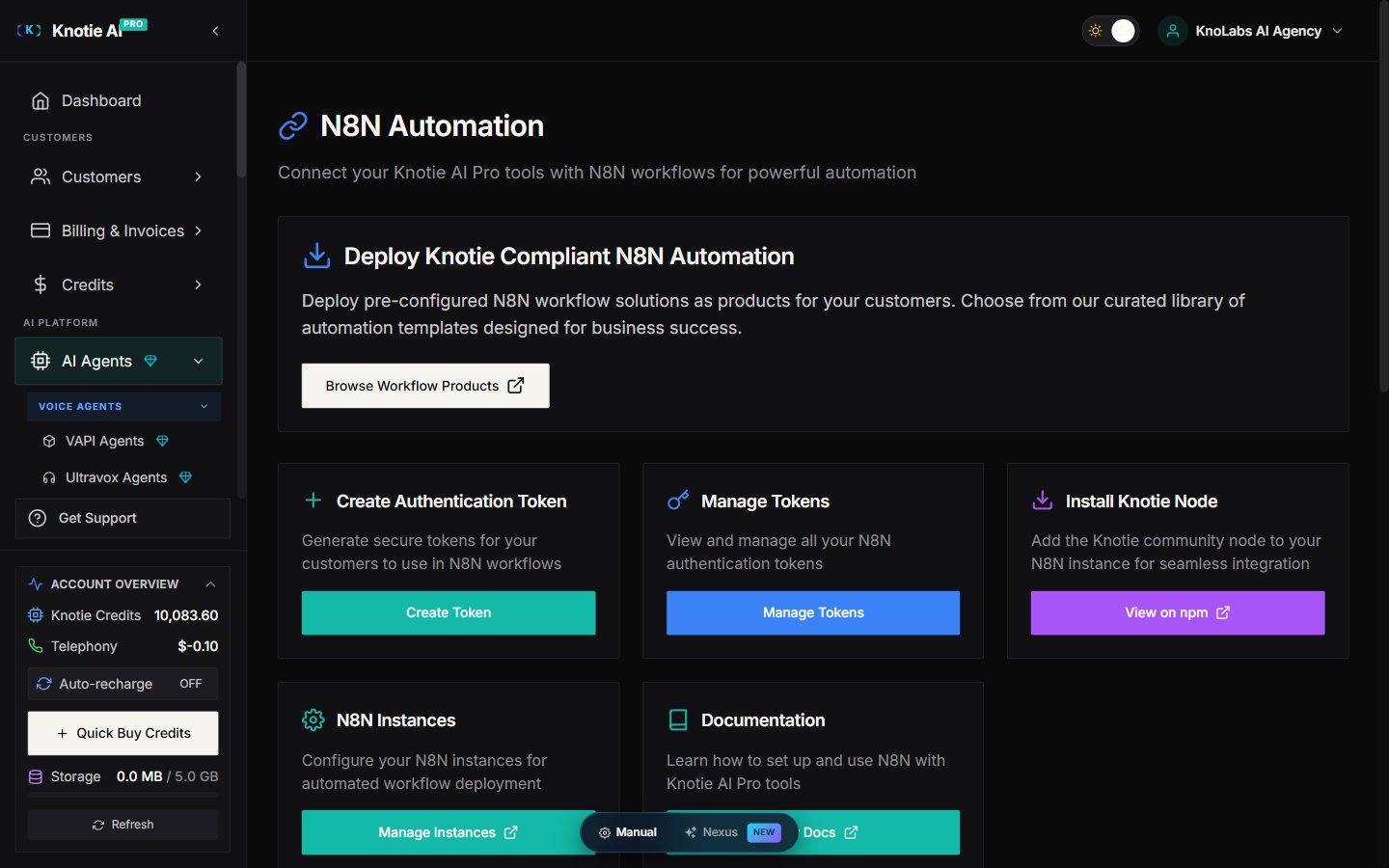The height and width of the screenshot is (868, 1389).
Task: Open the Credits menu item
Action: click(x=119, y=285)
